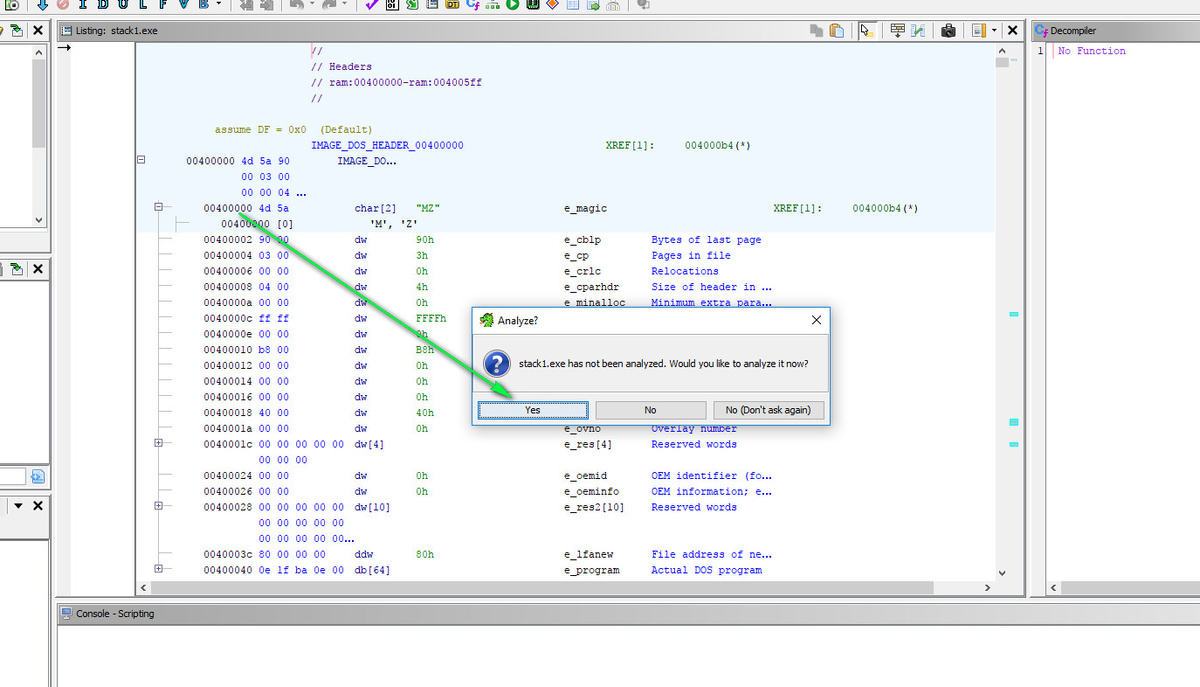The width and height of the screenshot is (1200, 687).
Task: Click the top cyan overview margin marker
Action: point(1014,315)
